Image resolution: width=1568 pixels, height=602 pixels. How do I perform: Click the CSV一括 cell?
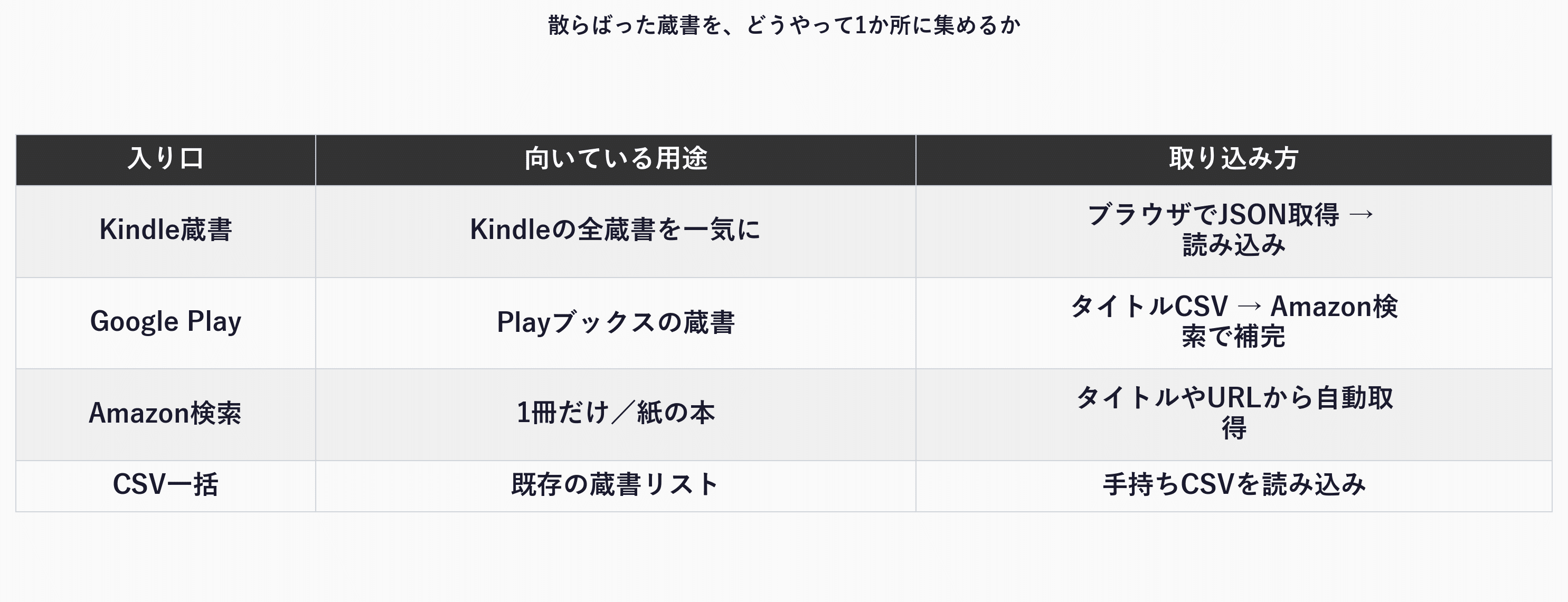[166, 486]
